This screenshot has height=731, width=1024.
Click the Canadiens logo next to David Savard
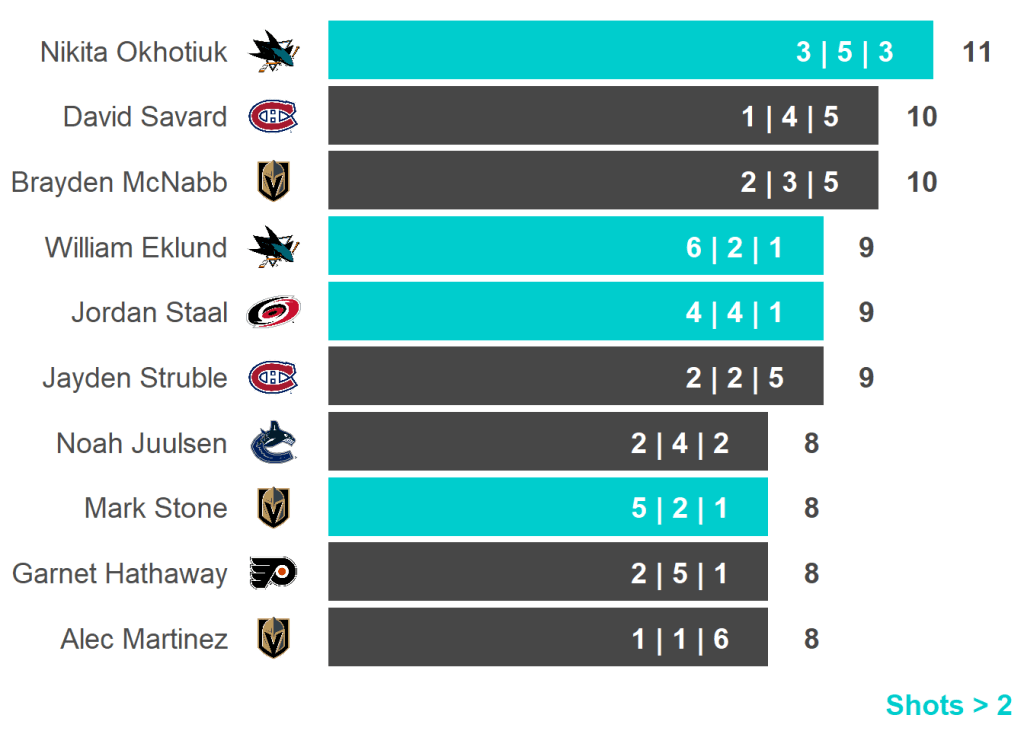click(x=273, y=117)
